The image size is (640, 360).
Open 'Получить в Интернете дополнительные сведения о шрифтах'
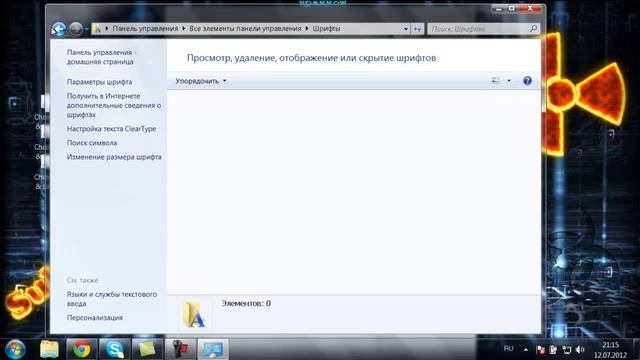coord(114,105)
